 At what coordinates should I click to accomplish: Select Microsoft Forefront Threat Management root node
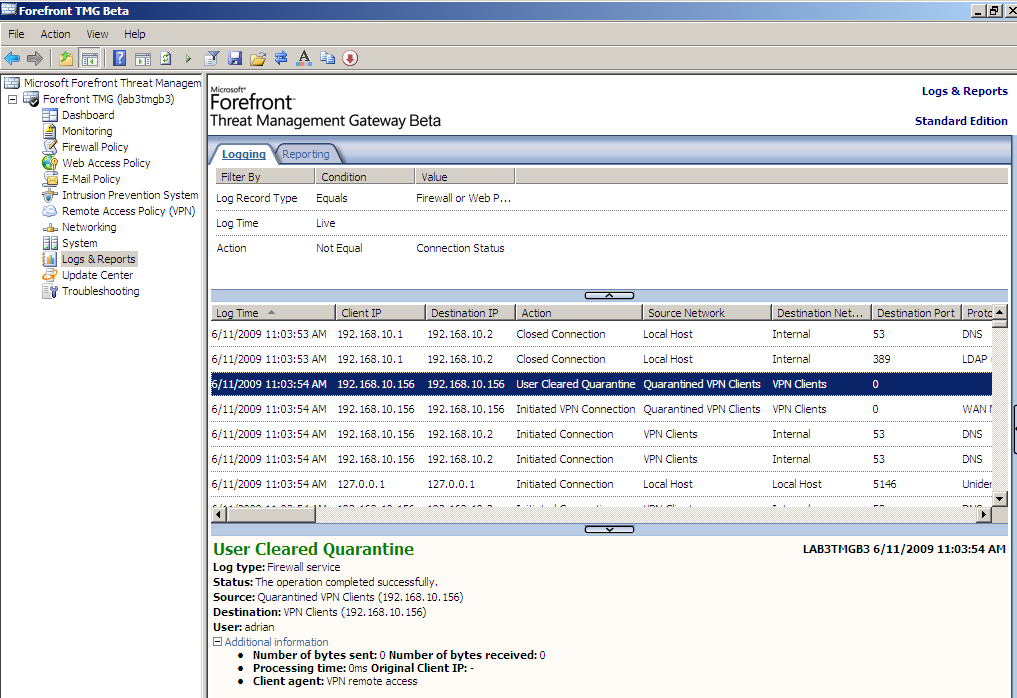pos(112,83)
